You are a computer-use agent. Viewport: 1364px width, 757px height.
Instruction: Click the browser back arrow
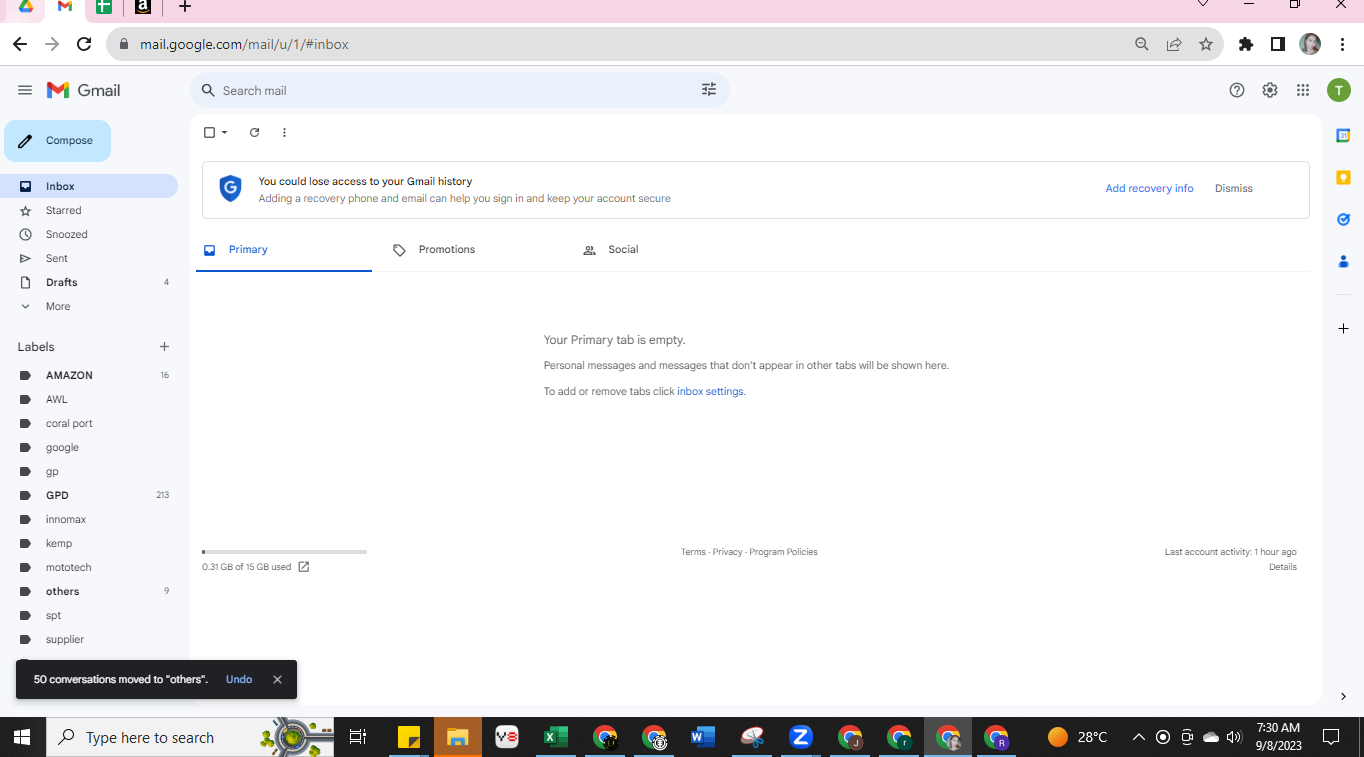(20, 44)
